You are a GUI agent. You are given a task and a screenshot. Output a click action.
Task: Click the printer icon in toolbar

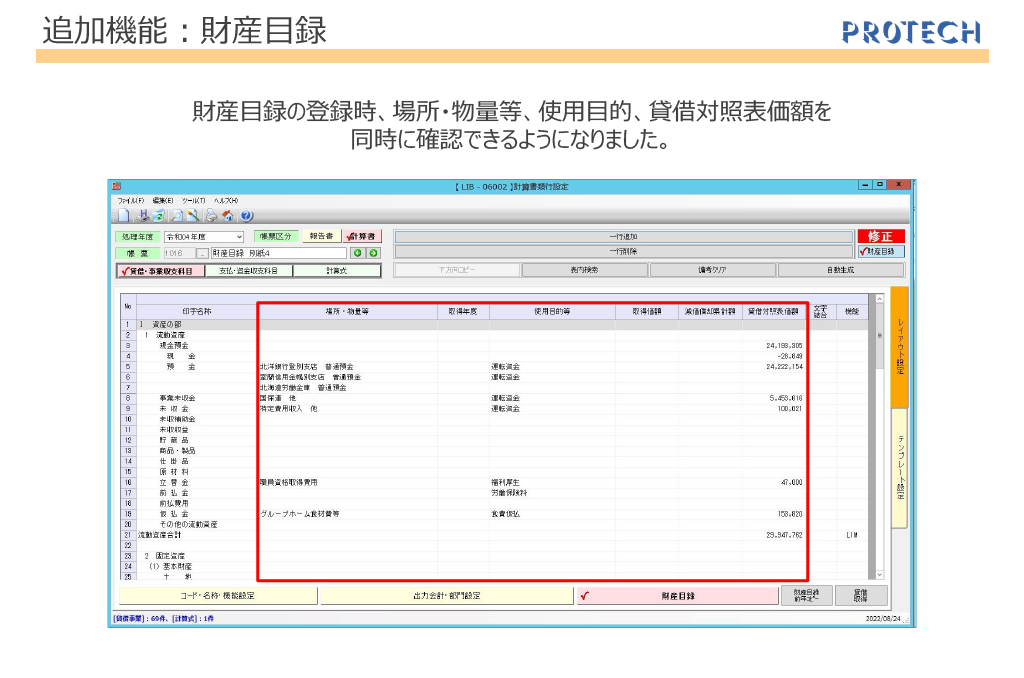pos(211,215)
